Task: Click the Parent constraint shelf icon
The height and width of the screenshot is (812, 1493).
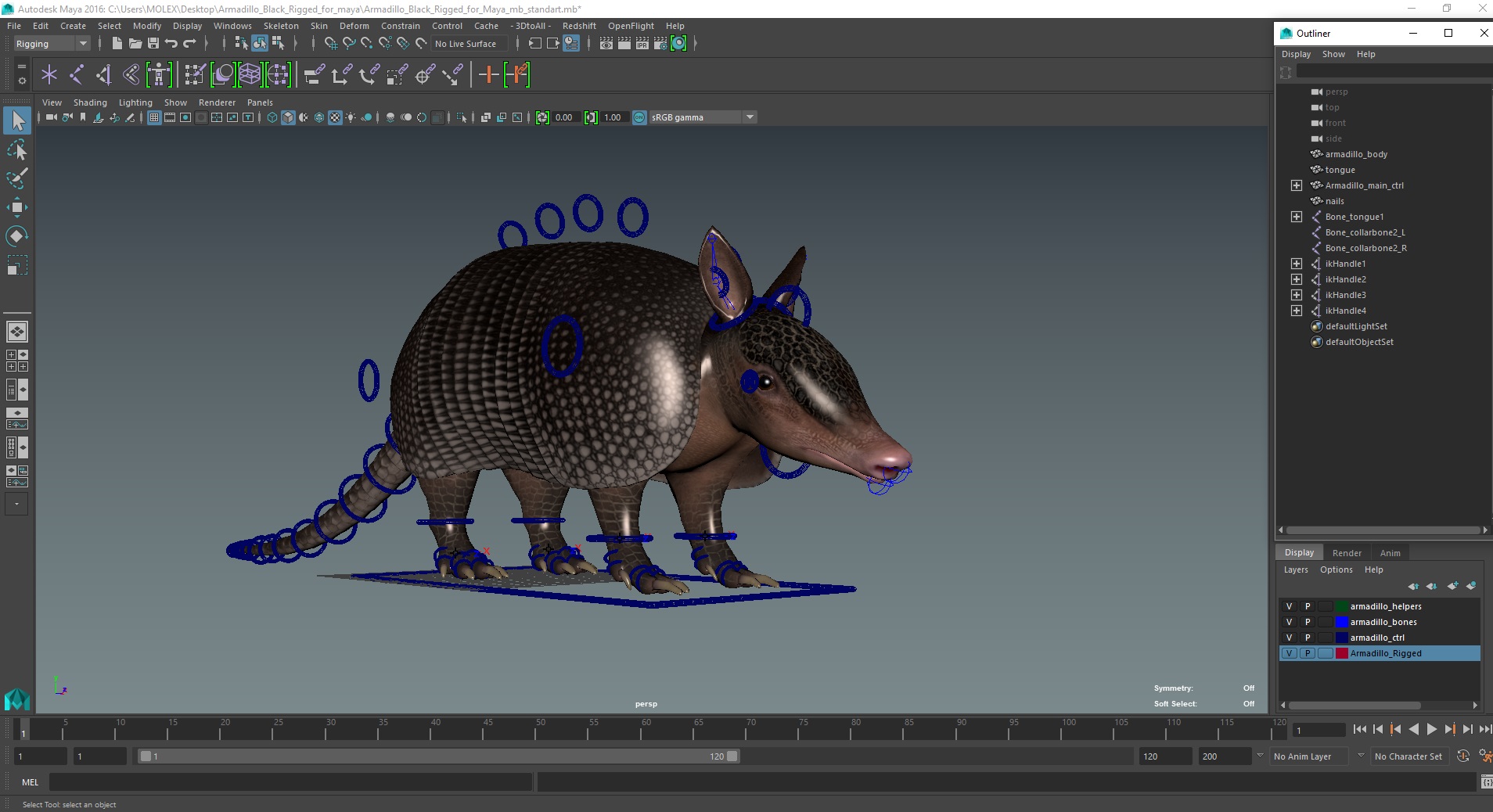Action: click(314, 75)
